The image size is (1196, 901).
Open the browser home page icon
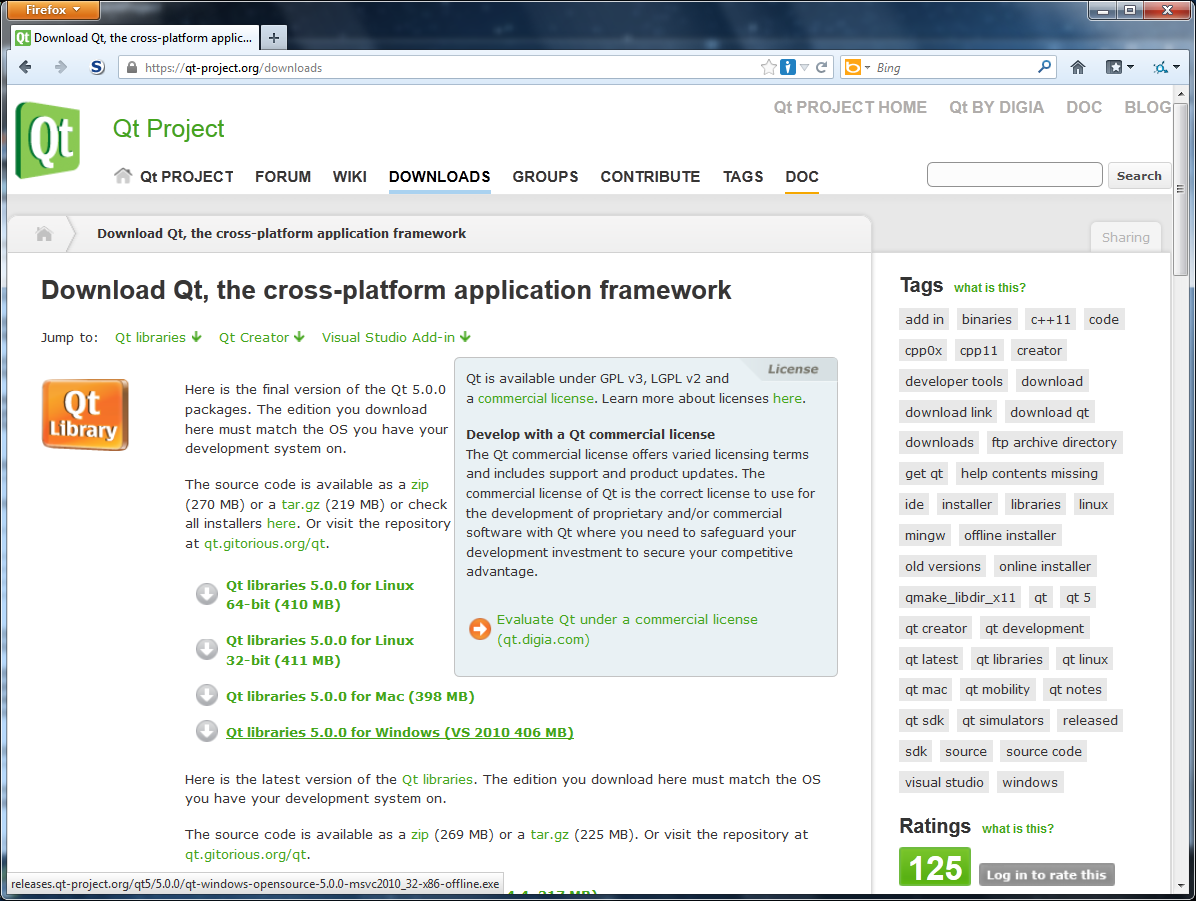click(1078, 67)
